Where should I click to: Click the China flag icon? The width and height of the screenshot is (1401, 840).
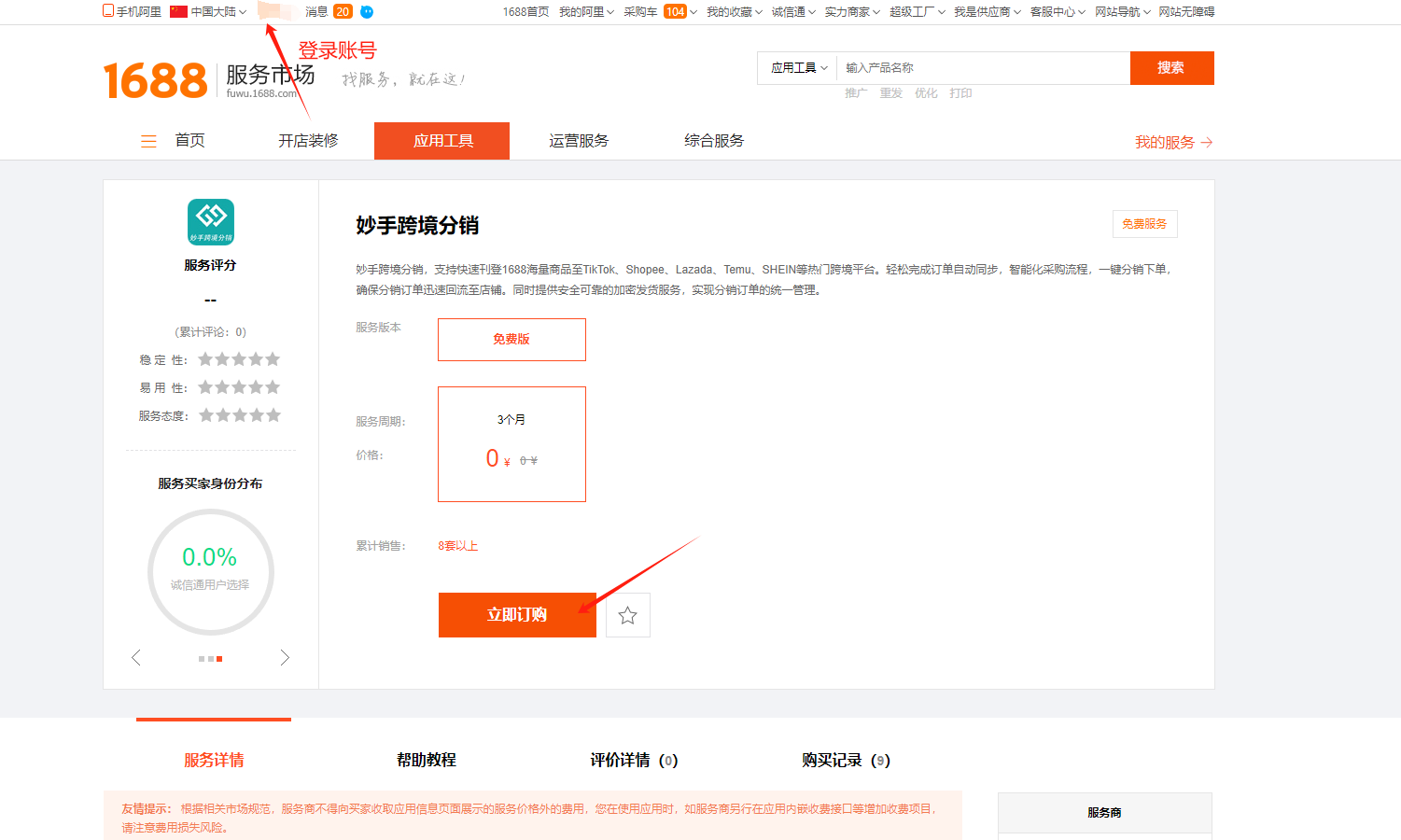pos(178,11)
